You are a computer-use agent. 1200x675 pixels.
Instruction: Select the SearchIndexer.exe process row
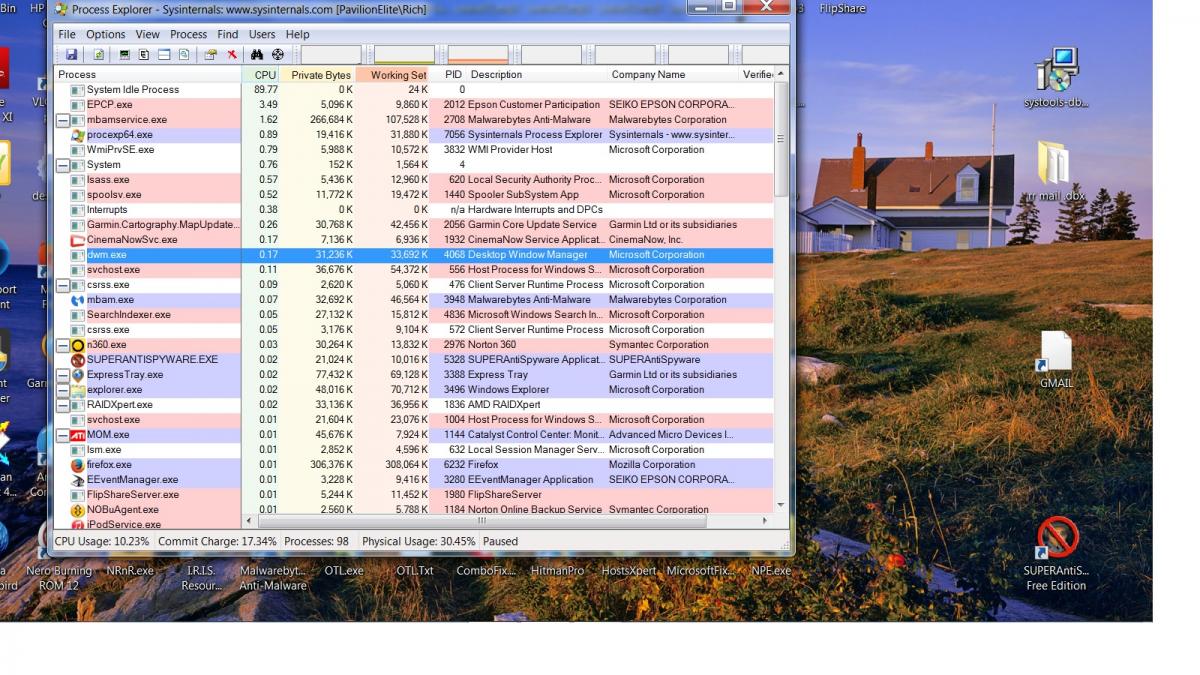[x=414, y=315]
